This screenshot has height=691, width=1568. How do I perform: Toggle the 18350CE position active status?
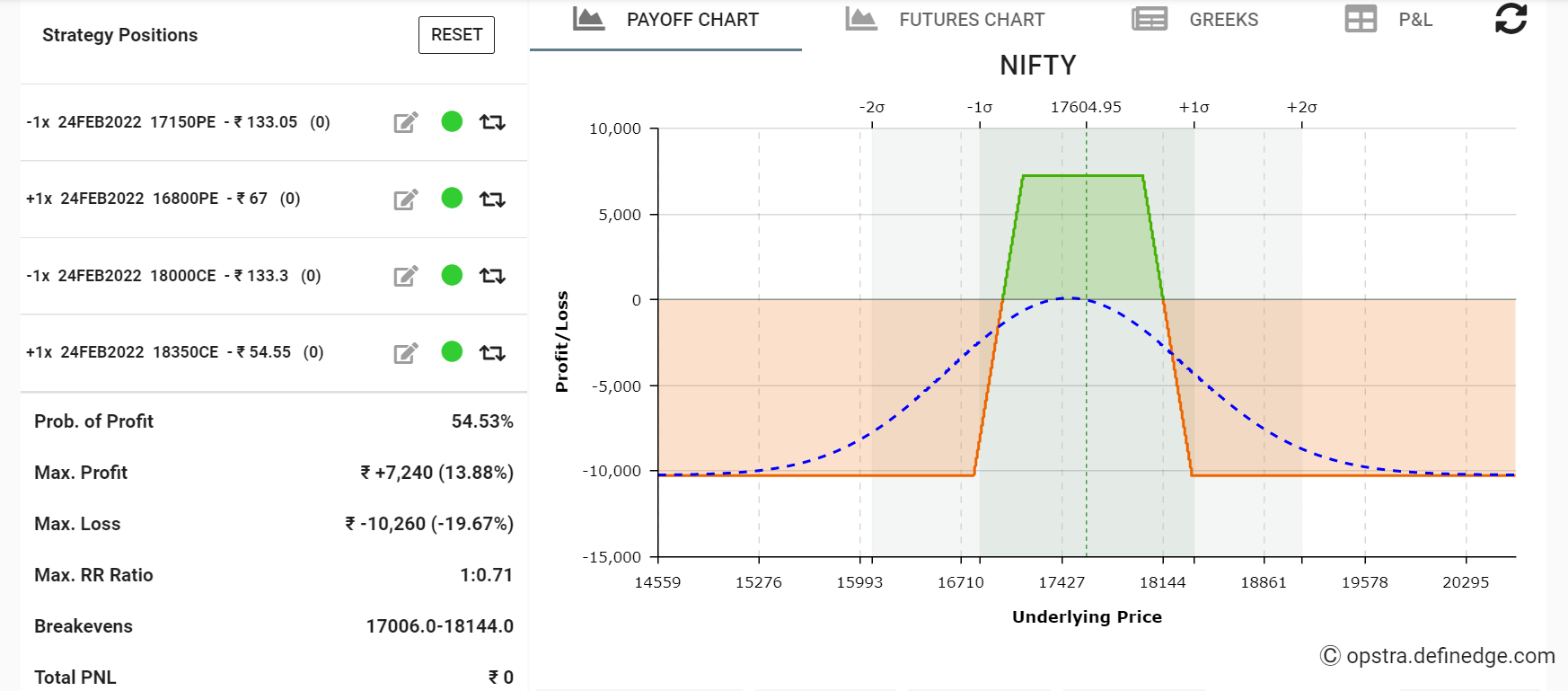click(x=452, y=352)
